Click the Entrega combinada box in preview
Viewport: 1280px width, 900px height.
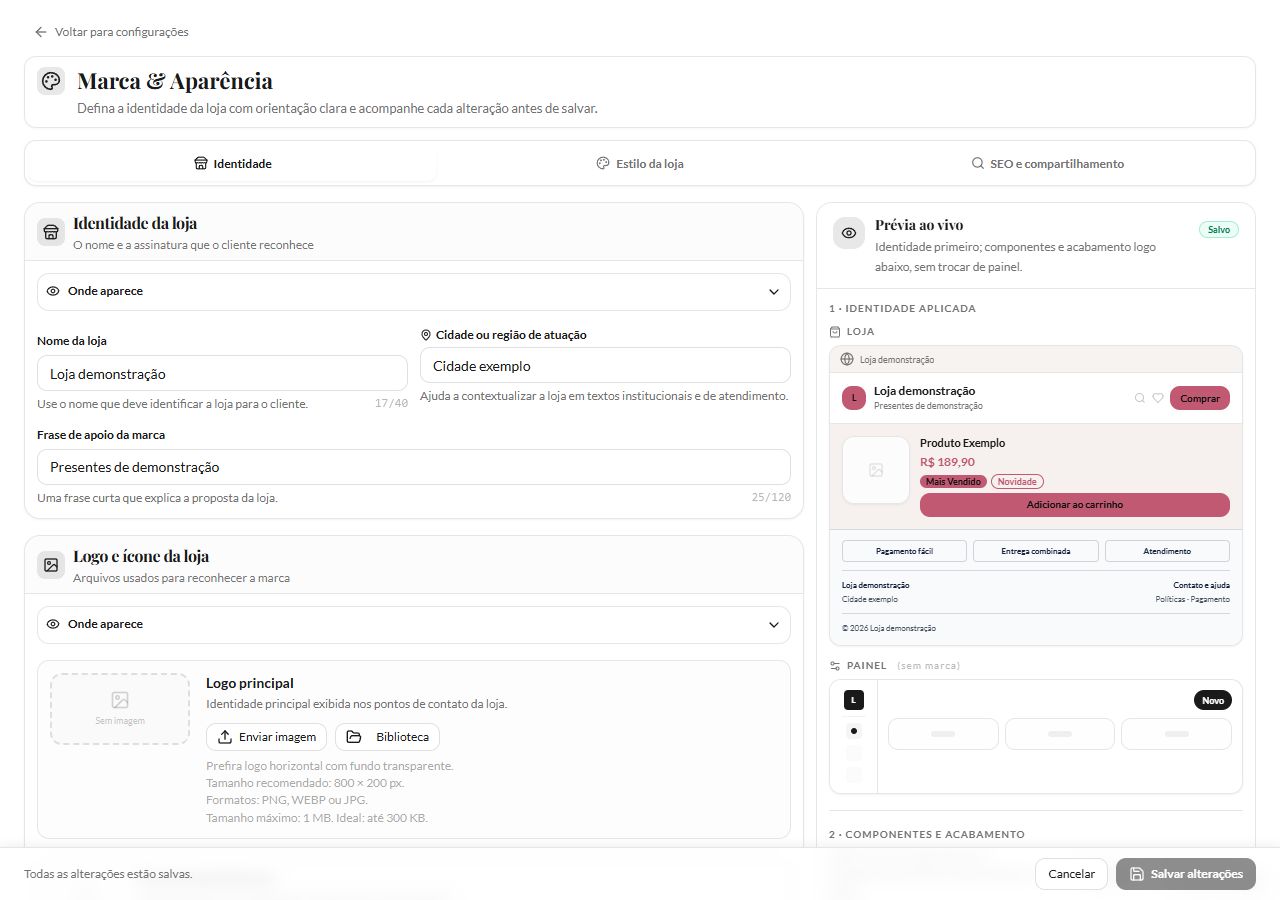pos(1036,551)
